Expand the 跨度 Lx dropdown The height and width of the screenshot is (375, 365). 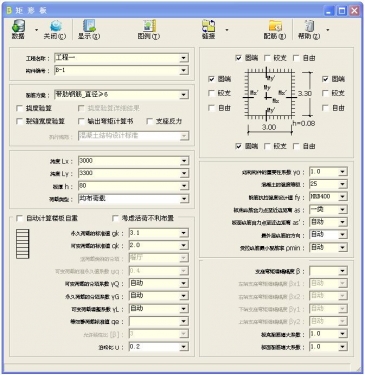tap(184, 161)
